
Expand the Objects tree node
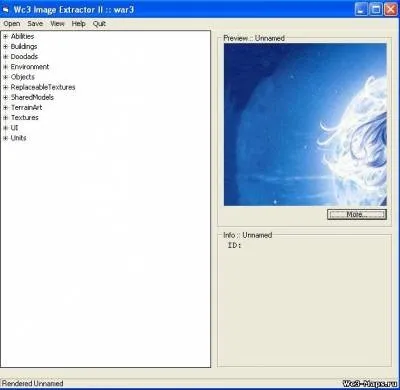[5, 77]
